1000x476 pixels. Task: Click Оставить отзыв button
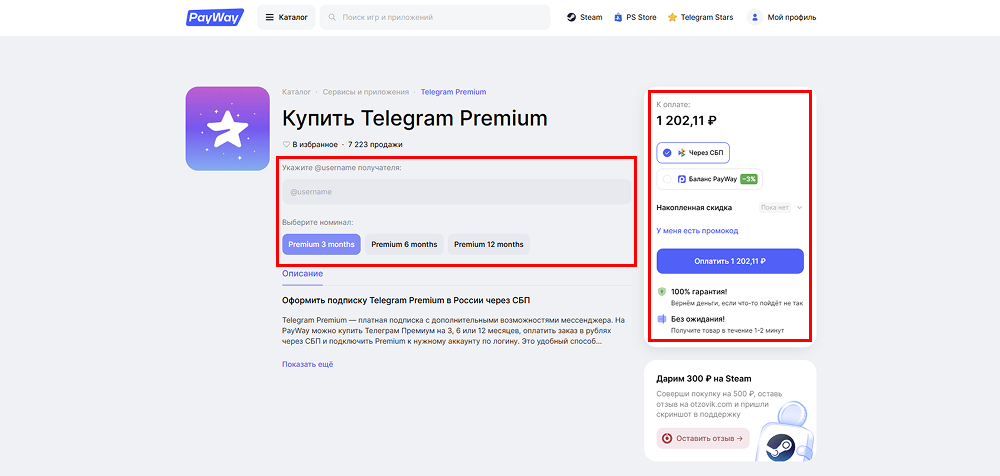tap(703, 438)
